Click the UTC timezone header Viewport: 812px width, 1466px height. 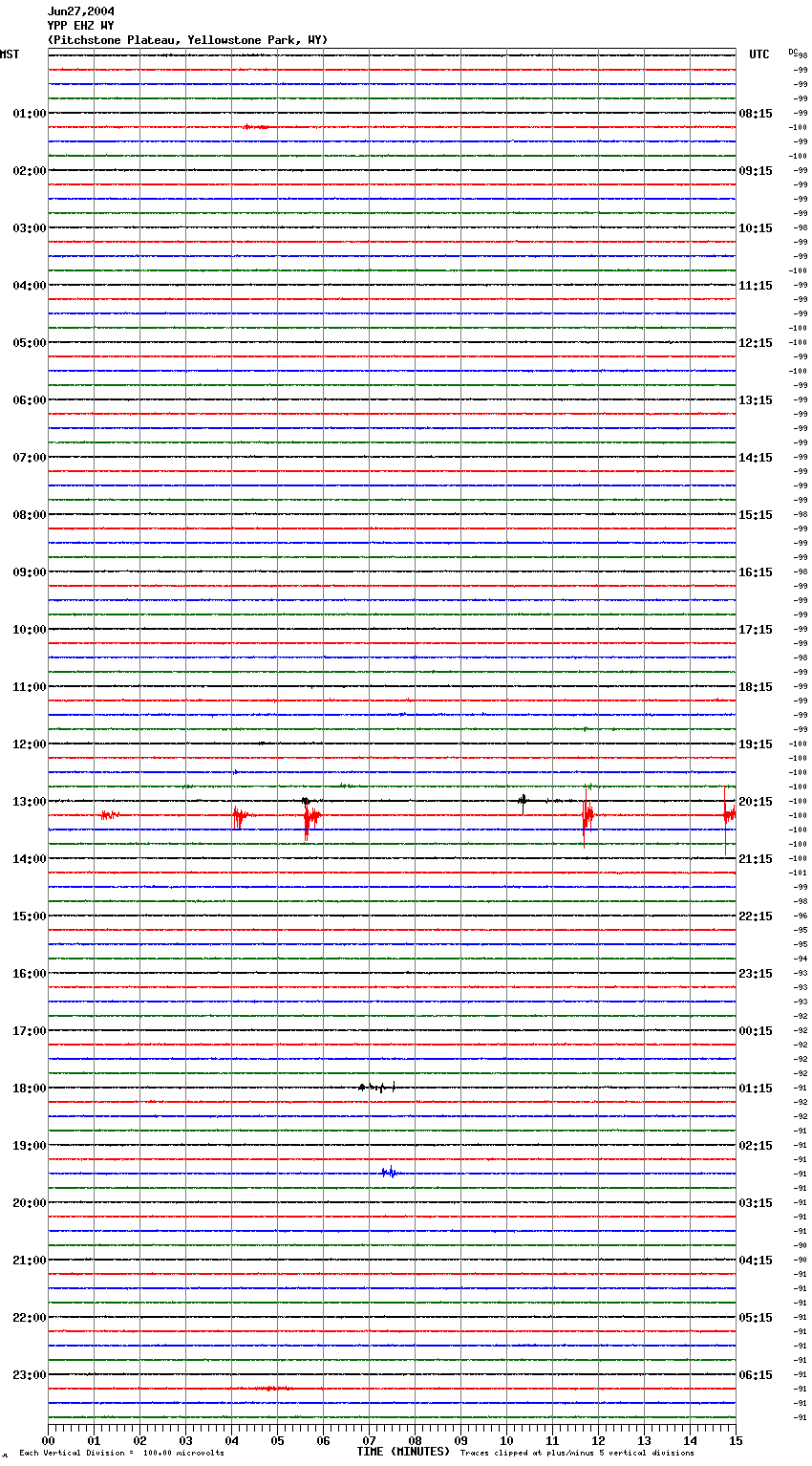[x=759, y=54]
